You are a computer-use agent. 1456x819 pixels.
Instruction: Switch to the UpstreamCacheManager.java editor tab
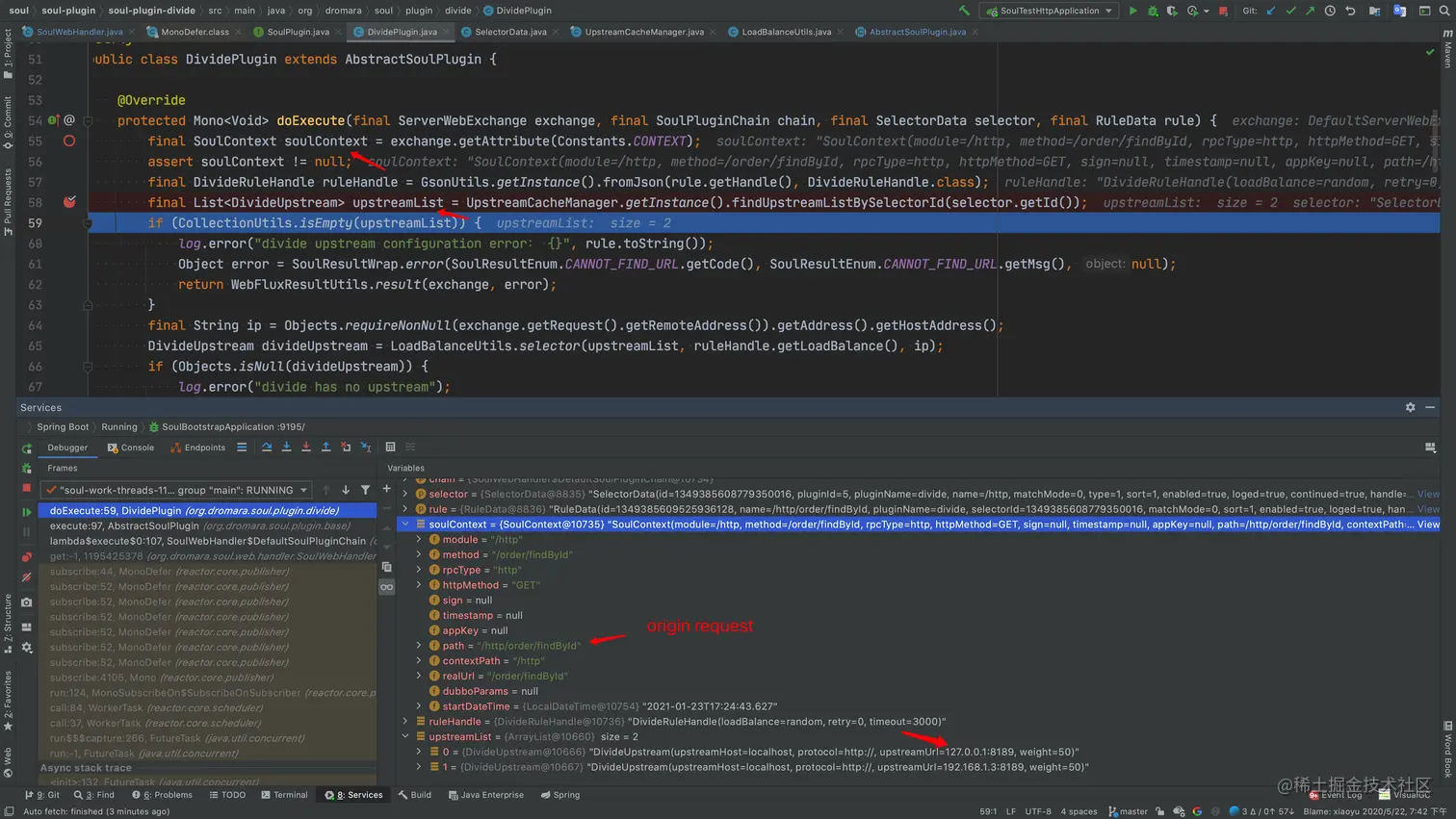click(x=644, y=32)
